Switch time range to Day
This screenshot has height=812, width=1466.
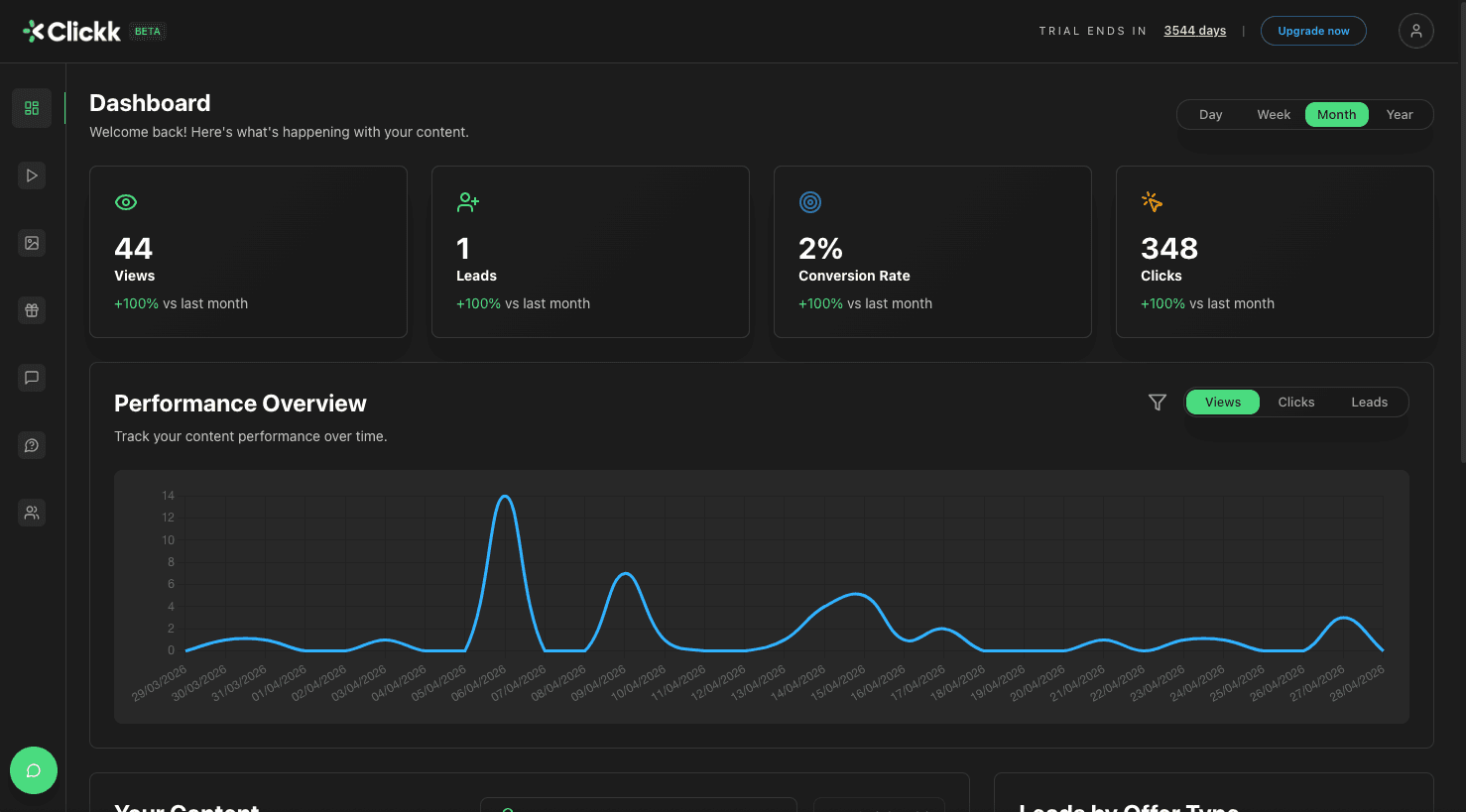(x=1210, y=115)
